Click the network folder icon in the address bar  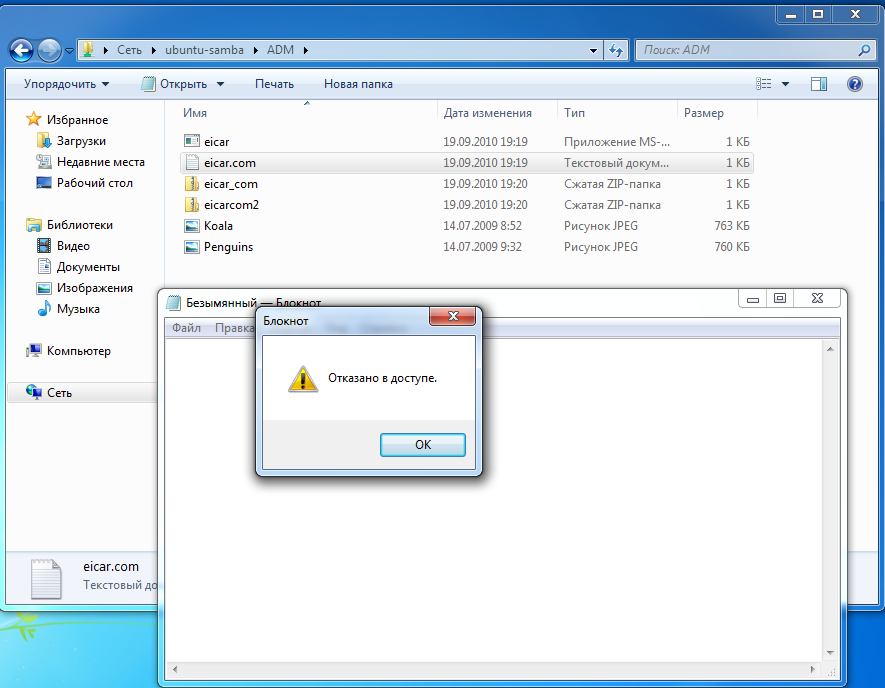pyautogui.click(x=87, y=50)
